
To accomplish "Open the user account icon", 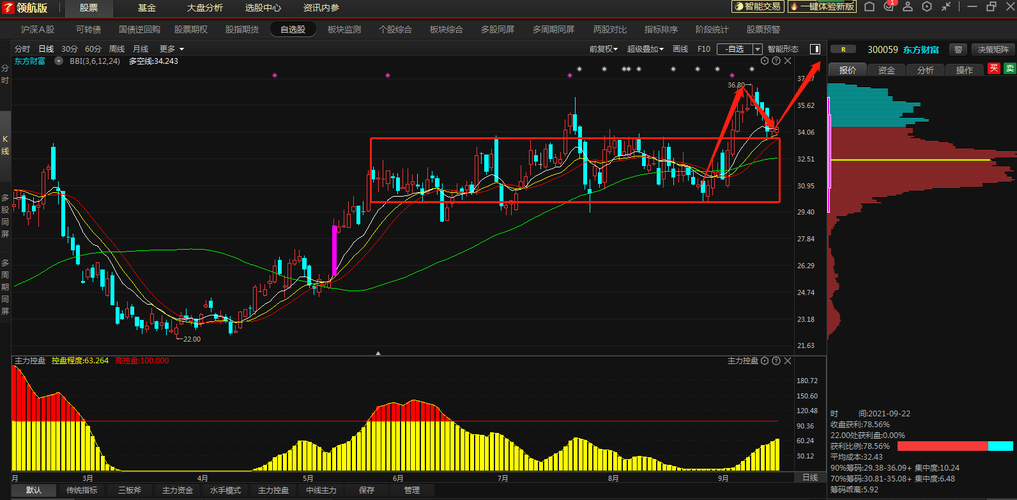I will pos(908,6).
